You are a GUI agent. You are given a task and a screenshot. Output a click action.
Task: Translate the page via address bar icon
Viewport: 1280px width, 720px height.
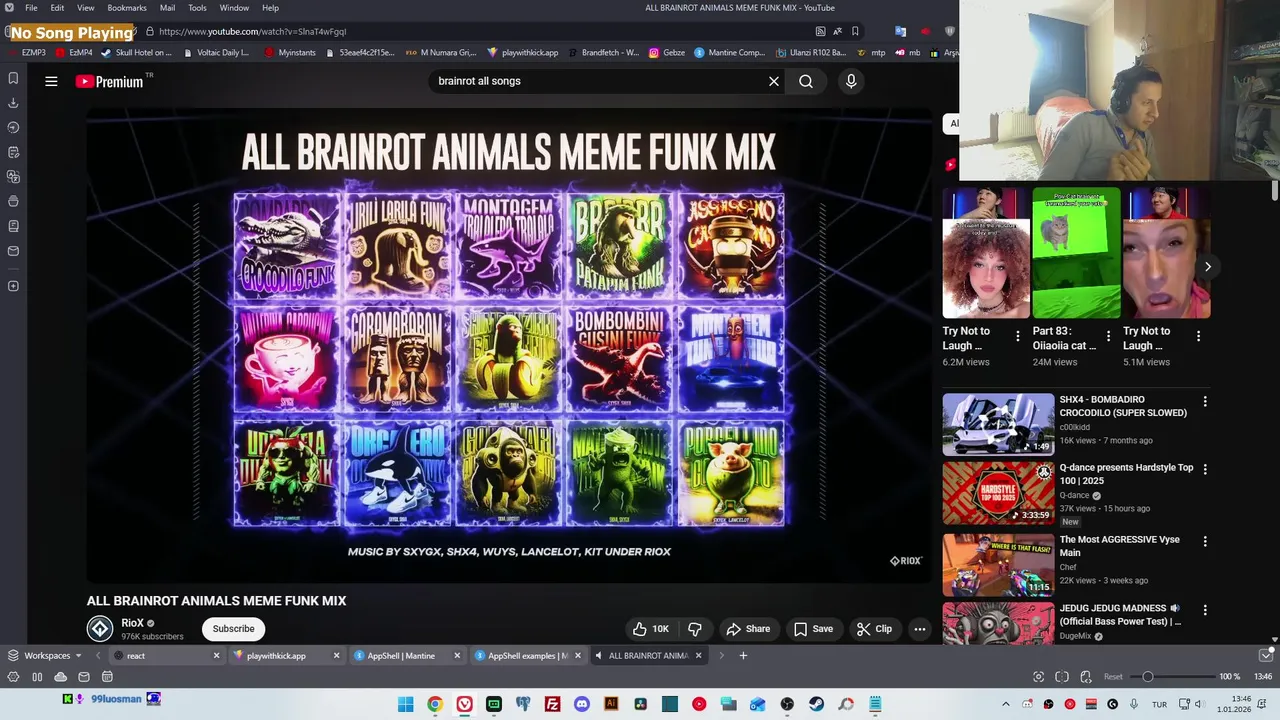pyautogui.click(x=837, y=31)
